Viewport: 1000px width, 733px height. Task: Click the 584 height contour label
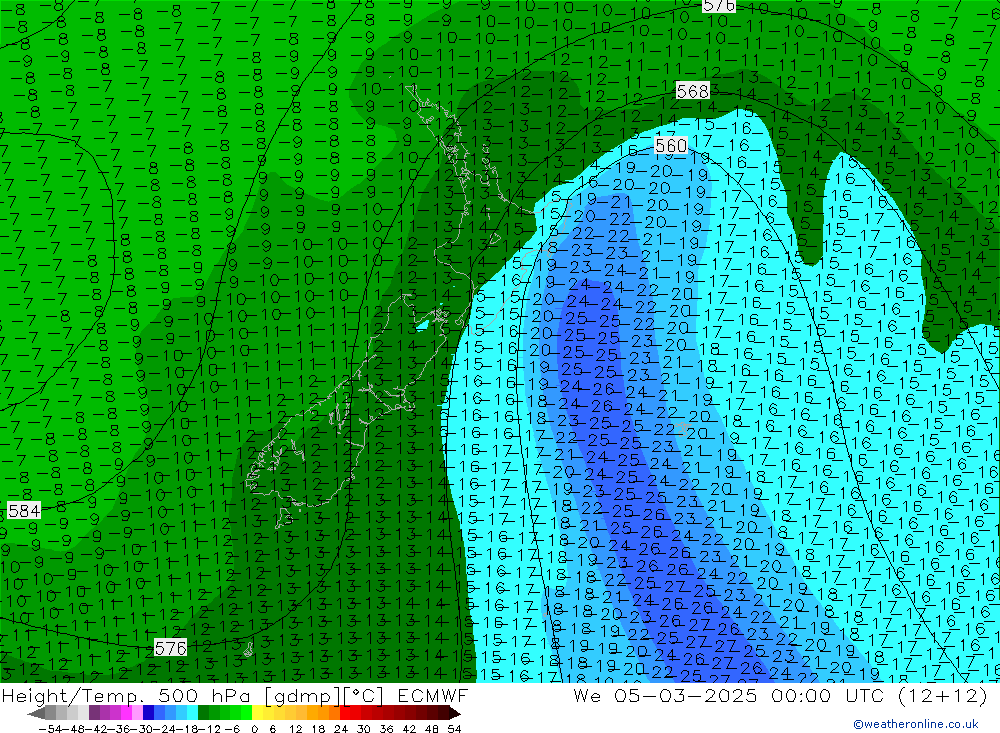(24, 511)
